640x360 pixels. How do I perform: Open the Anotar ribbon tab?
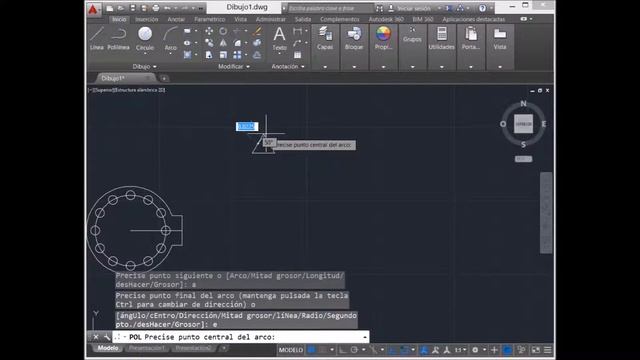pos(176,19)
